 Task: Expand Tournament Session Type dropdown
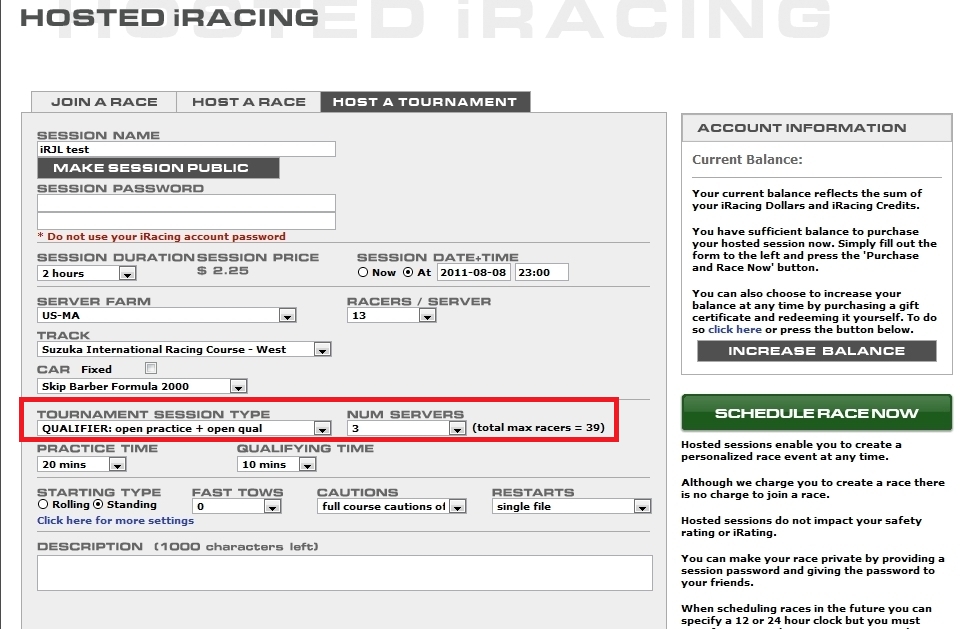click(184, 428)
